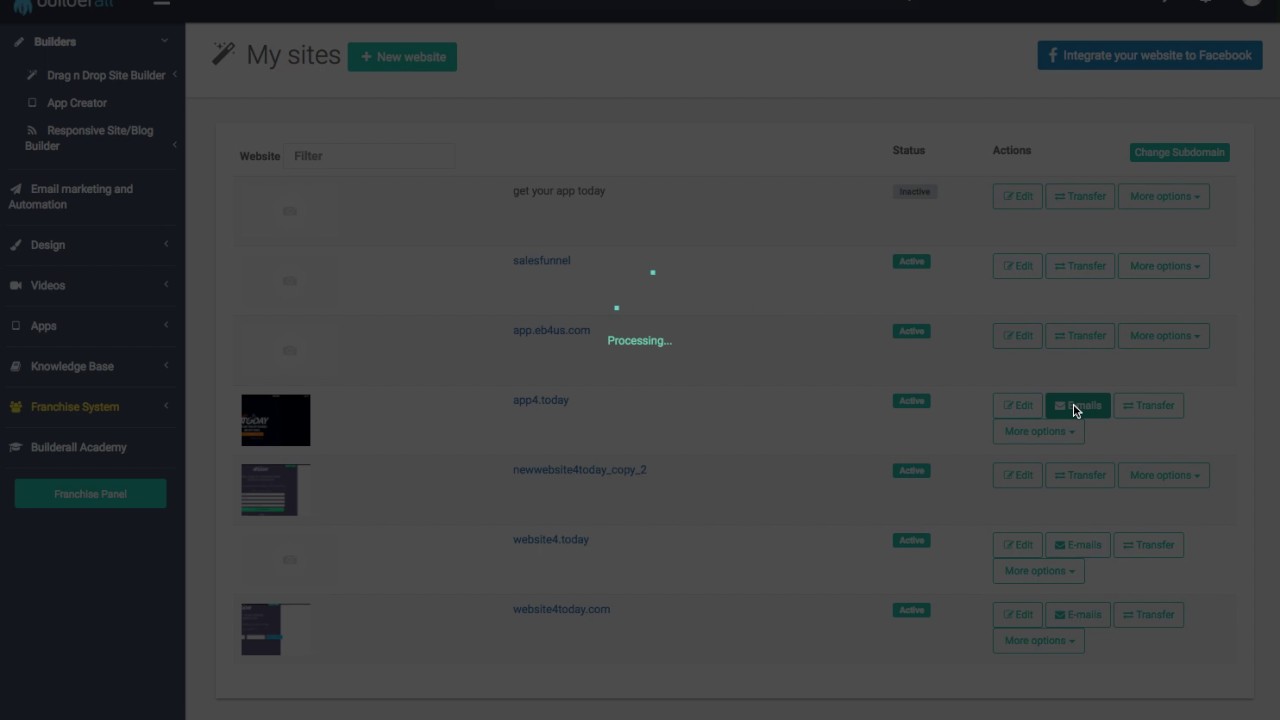Open More options for app.eb4us.com
Viewport: 1280px width, 720px height.
[x=1164, y=336]
